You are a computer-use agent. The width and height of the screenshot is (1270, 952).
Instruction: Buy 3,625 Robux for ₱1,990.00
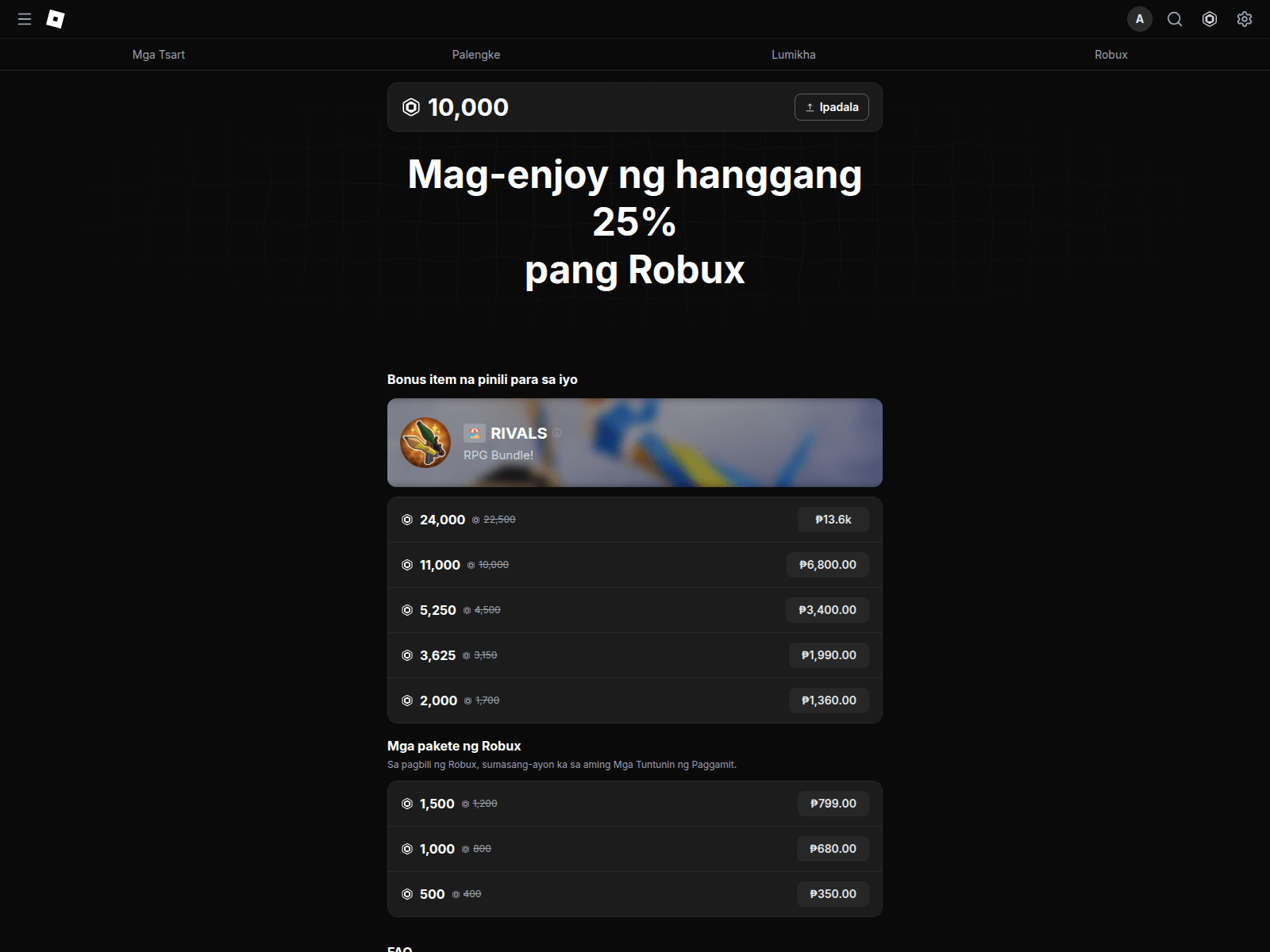tap(829, 655)
